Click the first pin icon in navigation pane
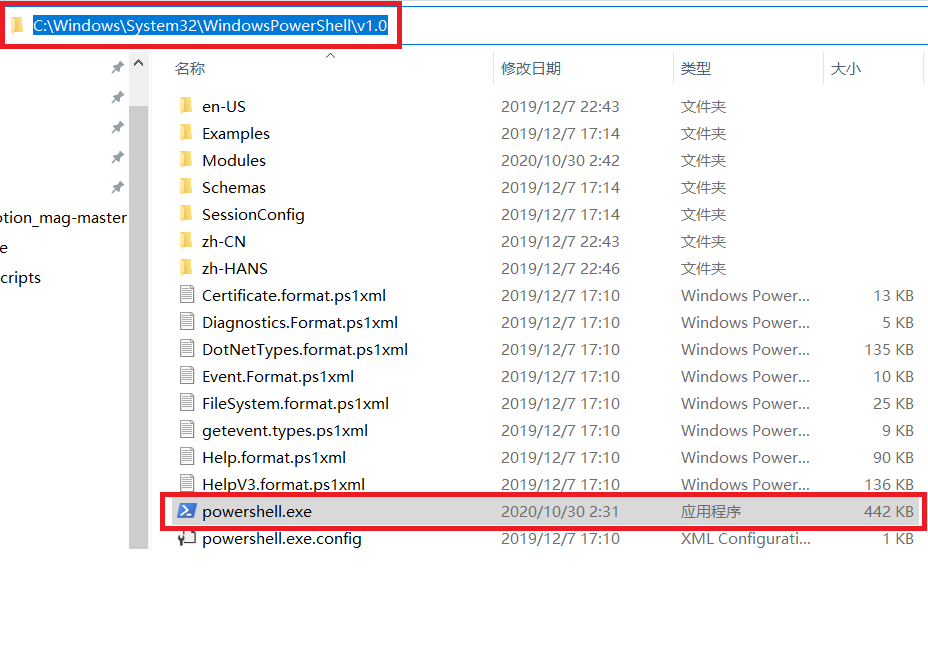Image resolution: width=928 pixels, height=648 pixels. (118, 67)
